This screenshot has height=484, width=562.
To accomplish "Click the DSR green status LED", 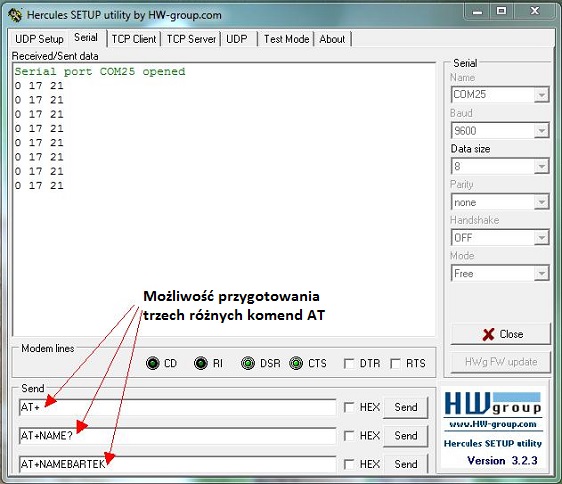I will click(248, 363).
